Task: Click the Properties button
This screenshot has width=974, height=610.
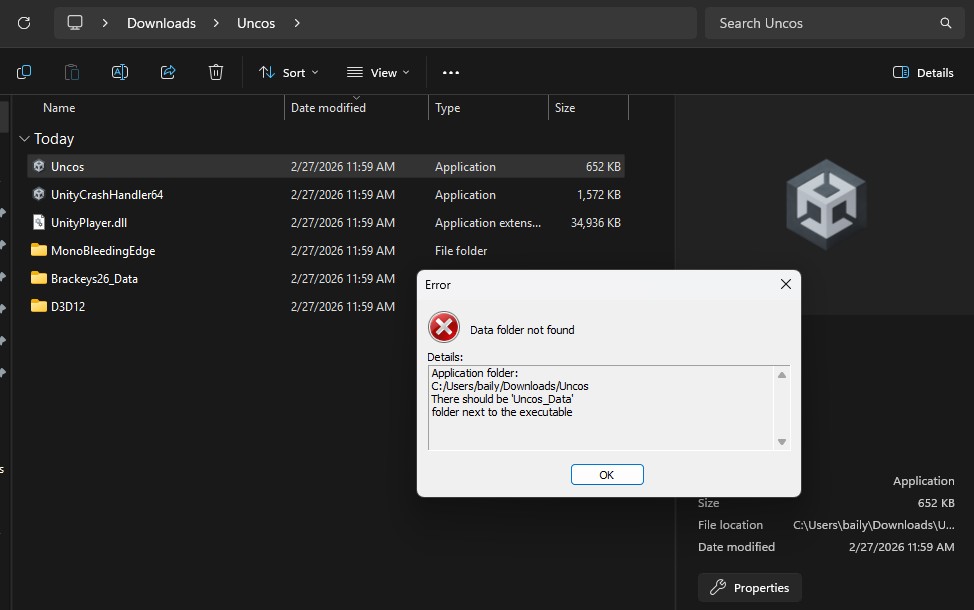Action: point(750,588)
